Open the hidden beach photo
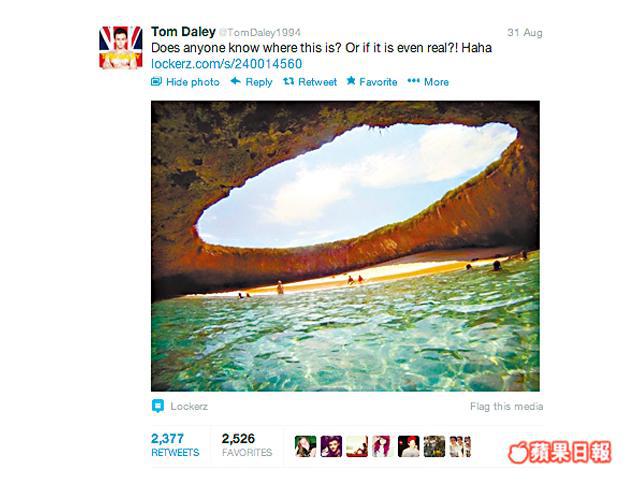Screen dimensions: 640x492 pyautogui.click(x=345, y=246)
